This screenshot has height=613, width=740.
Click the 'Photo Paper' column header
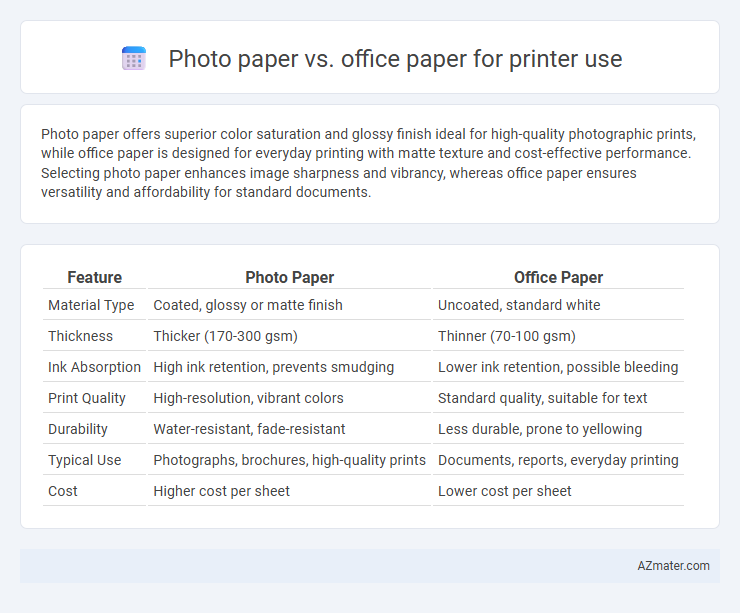pyautogui.click(x=289, y=277)
